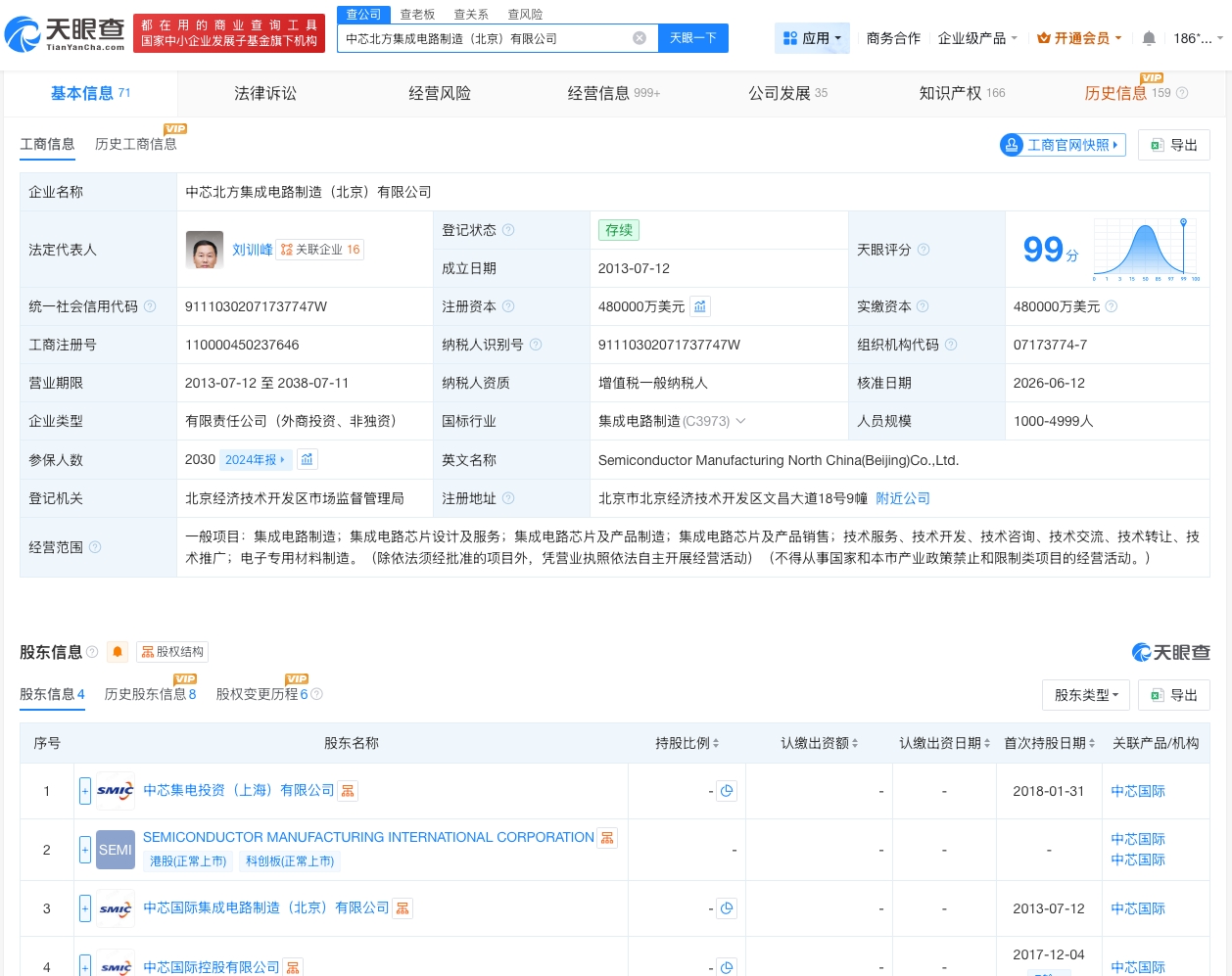Open the 企业级产品 dropdown

tap(977, 38)
